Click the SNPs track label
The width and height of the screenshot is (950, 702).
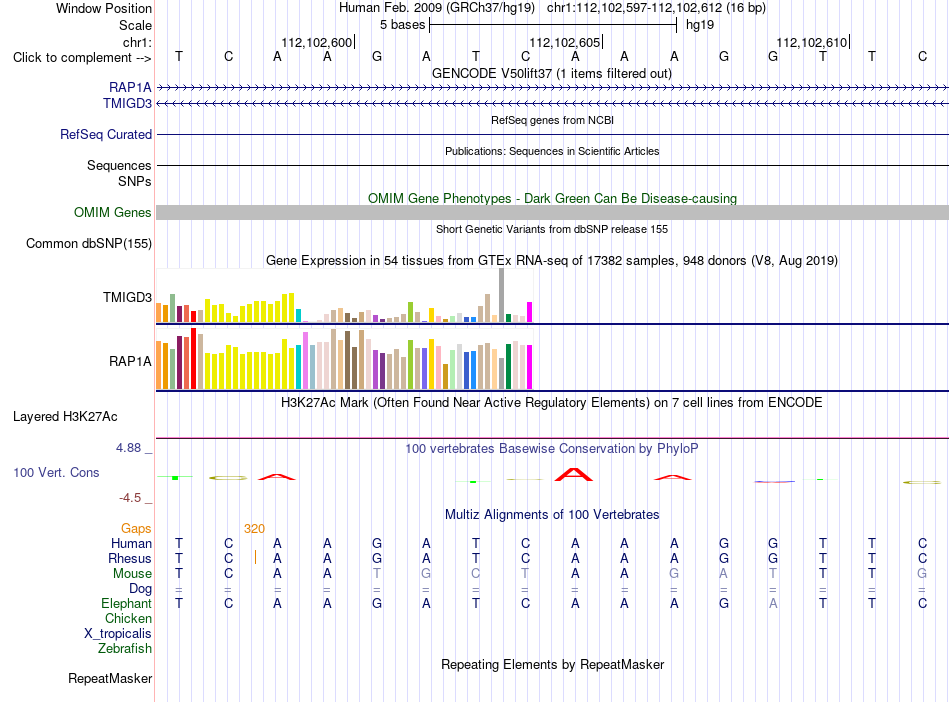(135, 181)
